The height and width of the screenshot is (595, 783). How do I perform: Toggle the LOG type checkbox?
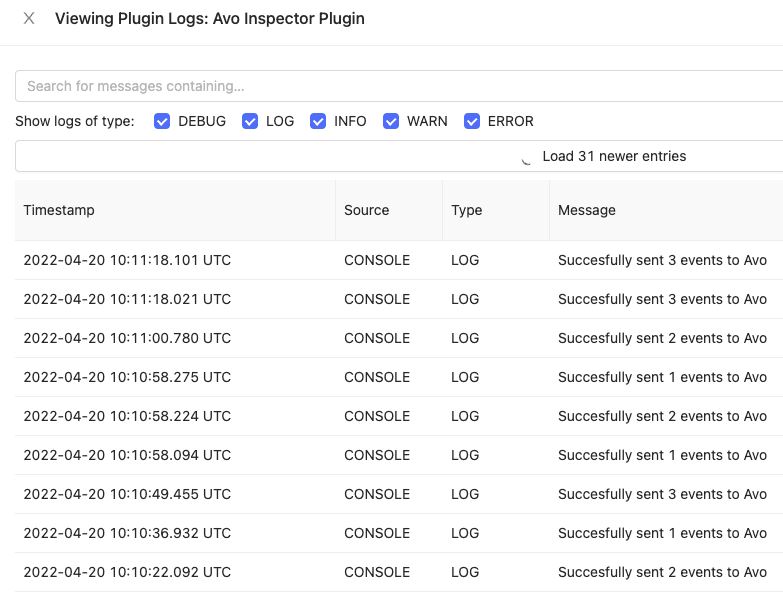click(x=250, y=121)
